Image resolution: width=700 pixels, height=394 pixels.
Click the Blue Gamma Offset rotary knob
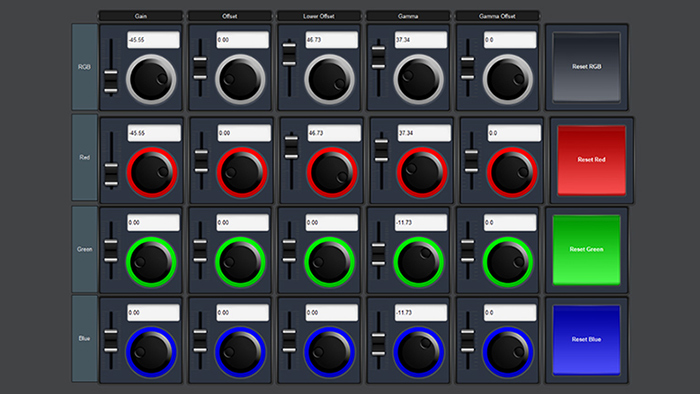508,352
